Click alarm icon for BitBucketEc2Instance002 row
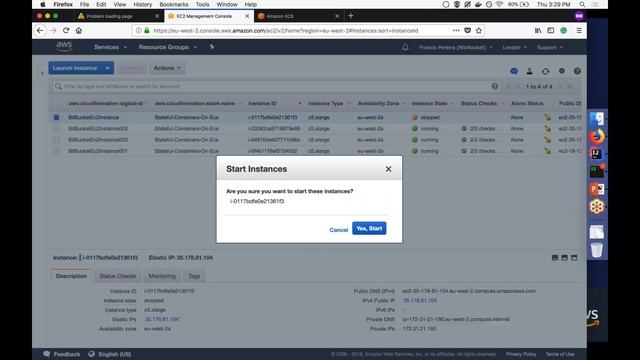This screenshot has height=360, width=640. (x=547, y=129)
